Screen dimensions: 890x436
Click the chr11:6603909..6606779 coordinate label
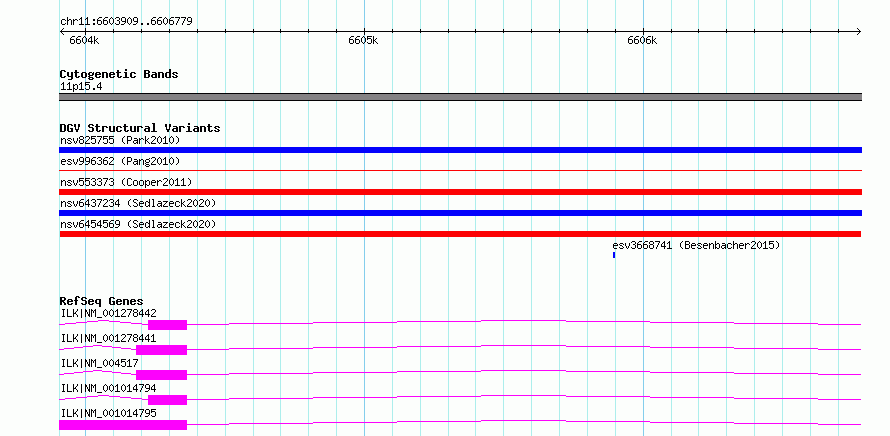(126, 22)
